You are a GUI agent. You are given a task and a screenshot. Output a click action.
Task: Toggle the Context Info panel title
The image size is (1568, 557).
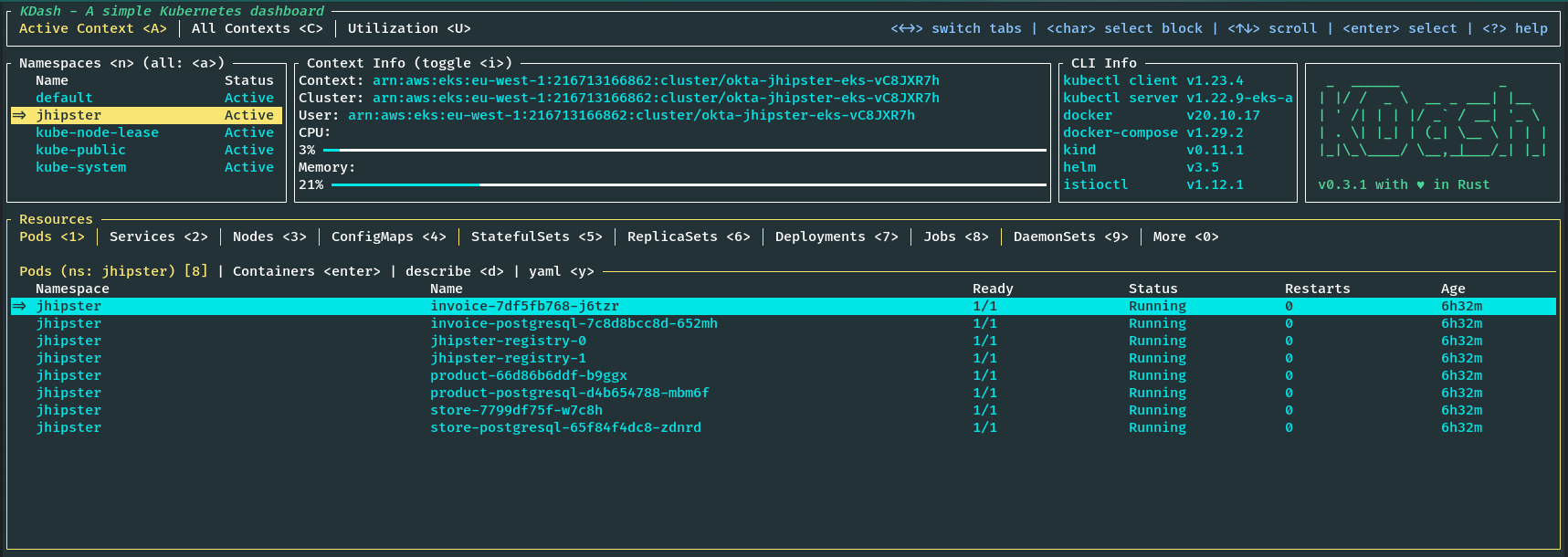[x=408, y=63]
